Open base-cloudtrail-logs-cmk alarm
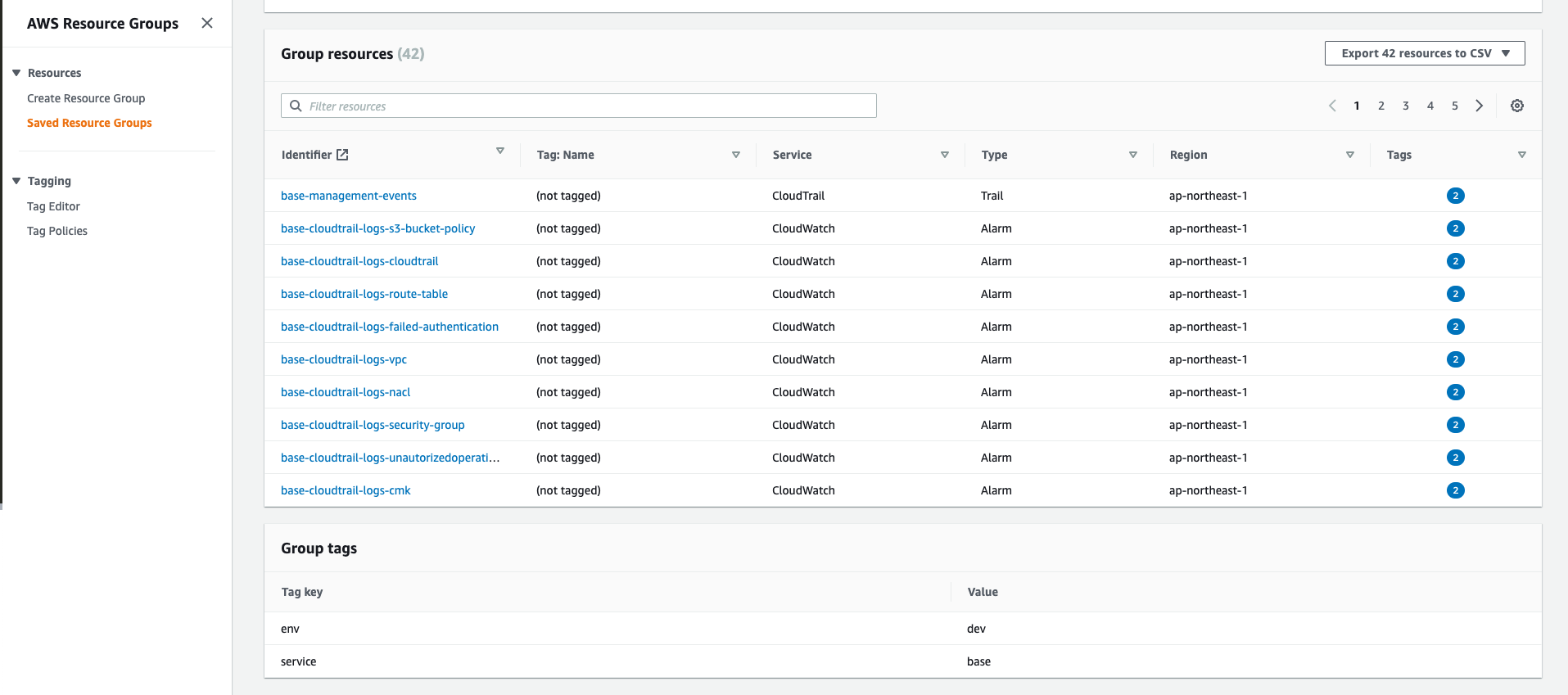This screenshot has height=695, width=1568. (x=346, y=490)
